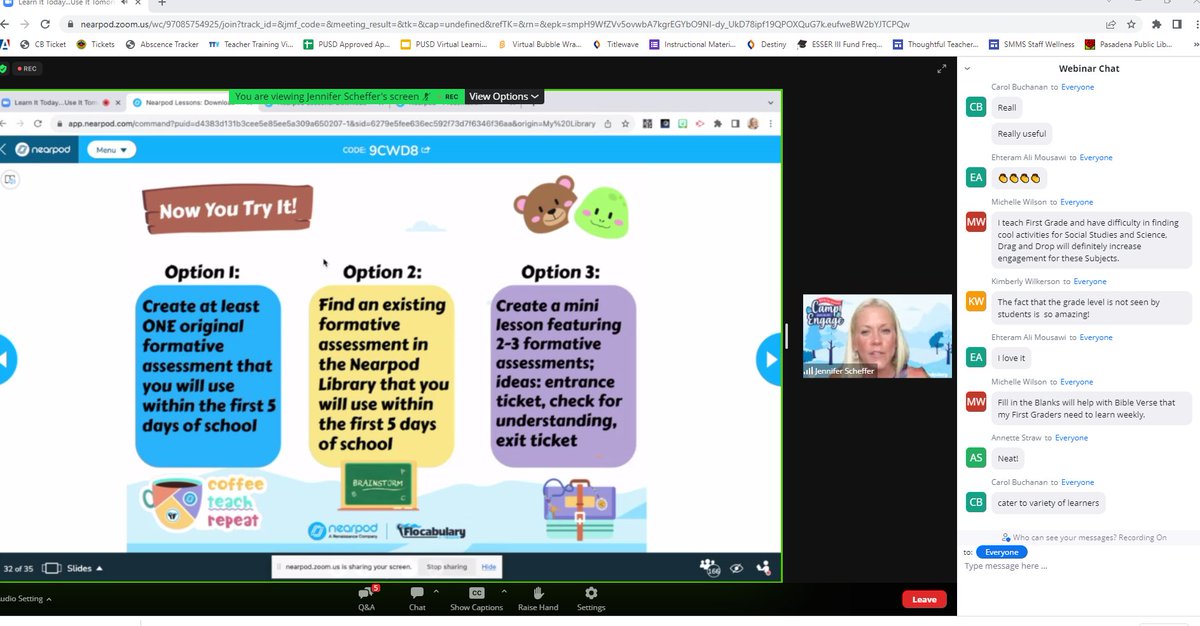The width and height of the screenshot is (1200, 626).
Task: Reload the page in the browser
Action: [47, 24]
